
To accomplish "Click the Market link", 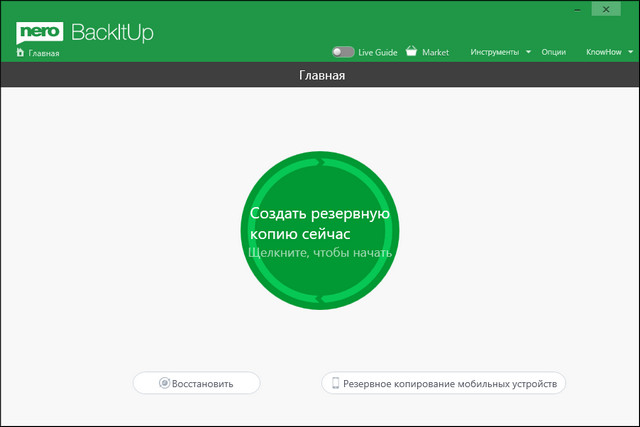I will (435, 51).
